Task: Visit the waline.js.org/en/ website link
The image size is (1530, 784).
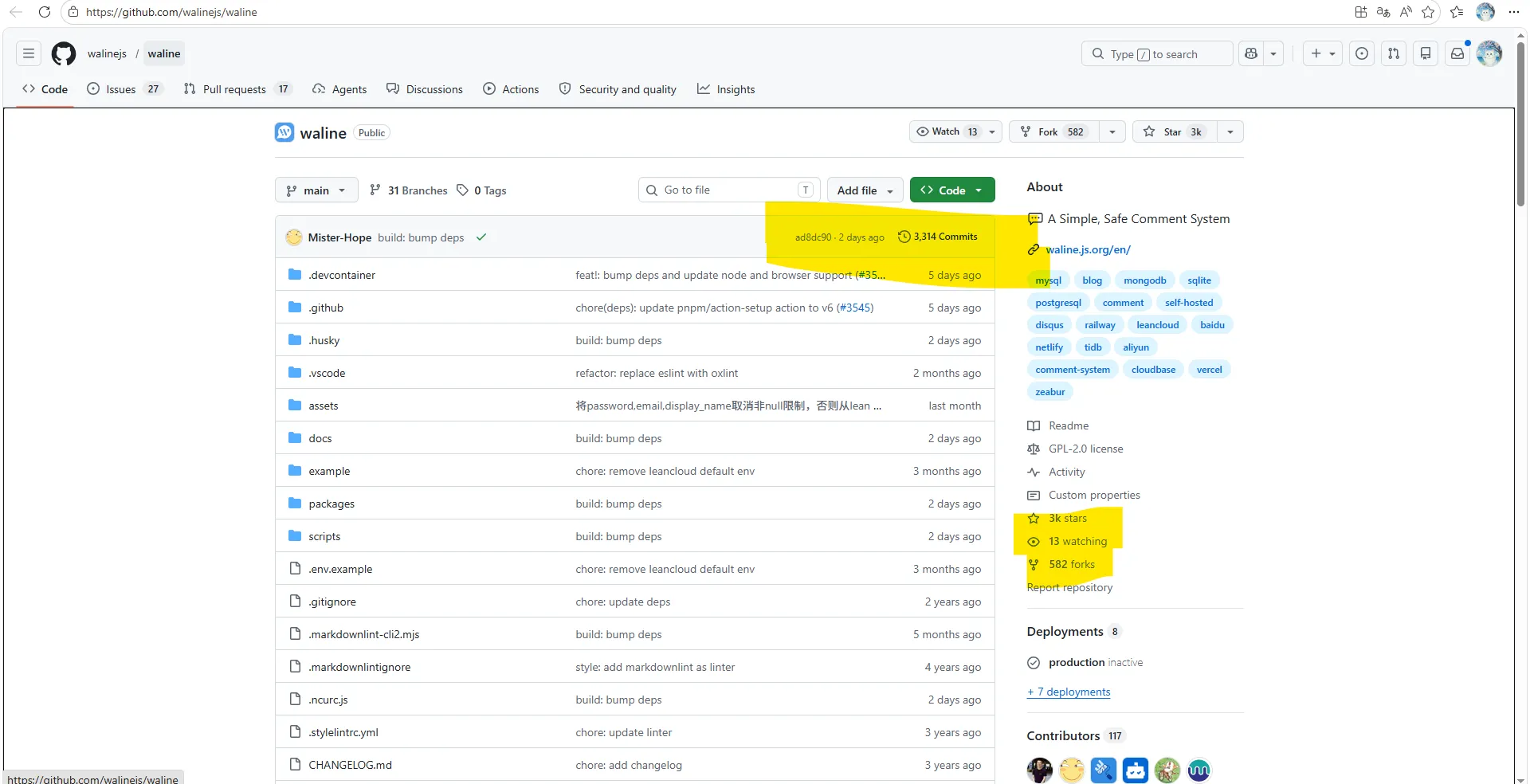Action: (1088, 249)
